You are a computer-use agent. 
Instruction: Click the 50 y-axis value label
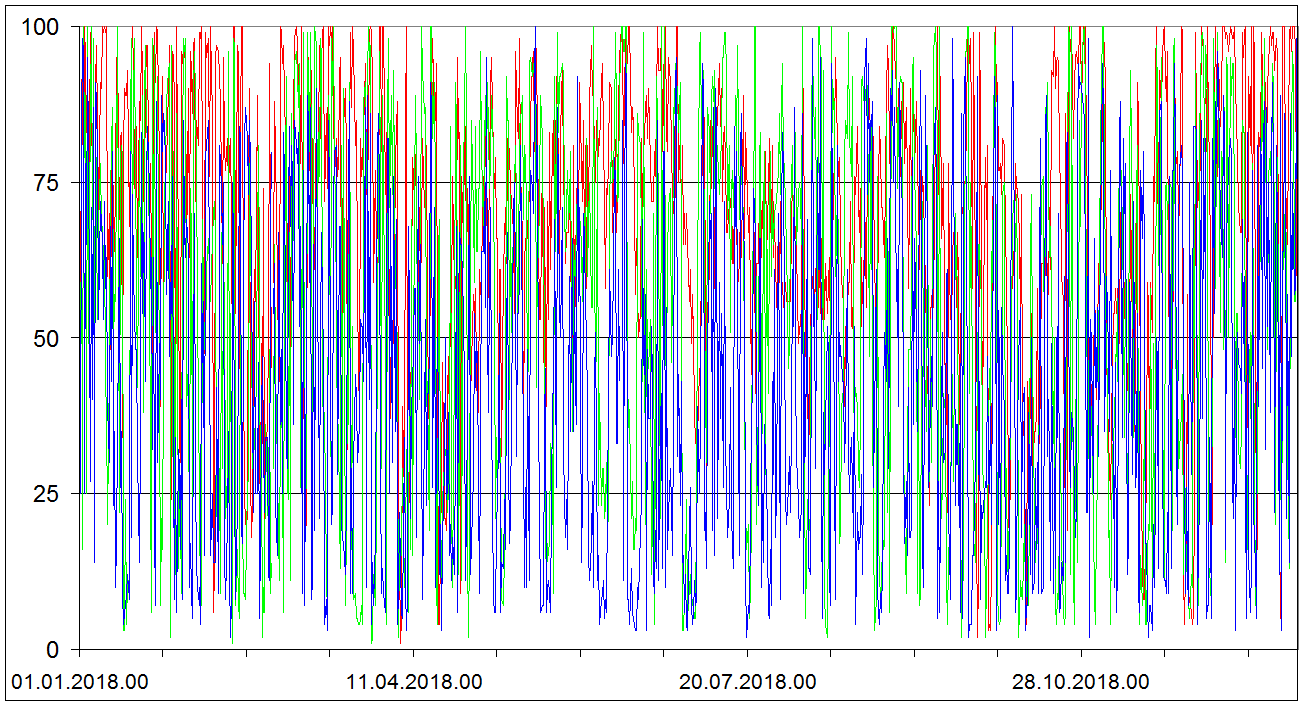(47, 338)
